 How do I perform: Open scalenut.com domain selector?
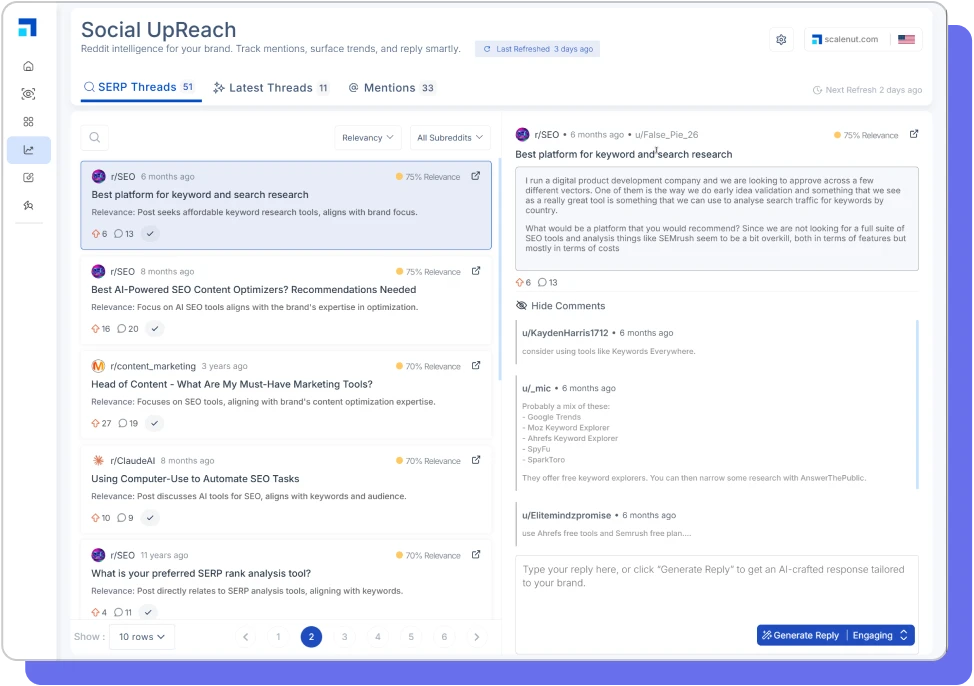pyautogui.click(x=846, y=39)
